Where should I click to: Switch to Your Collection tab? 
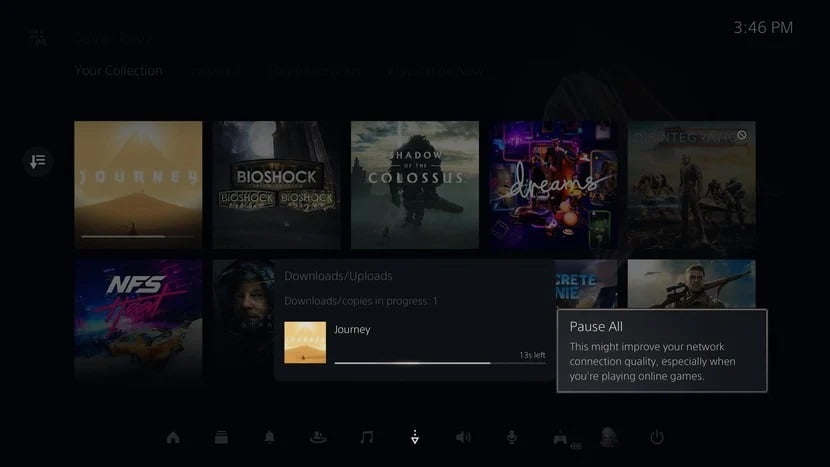point(119,71)
